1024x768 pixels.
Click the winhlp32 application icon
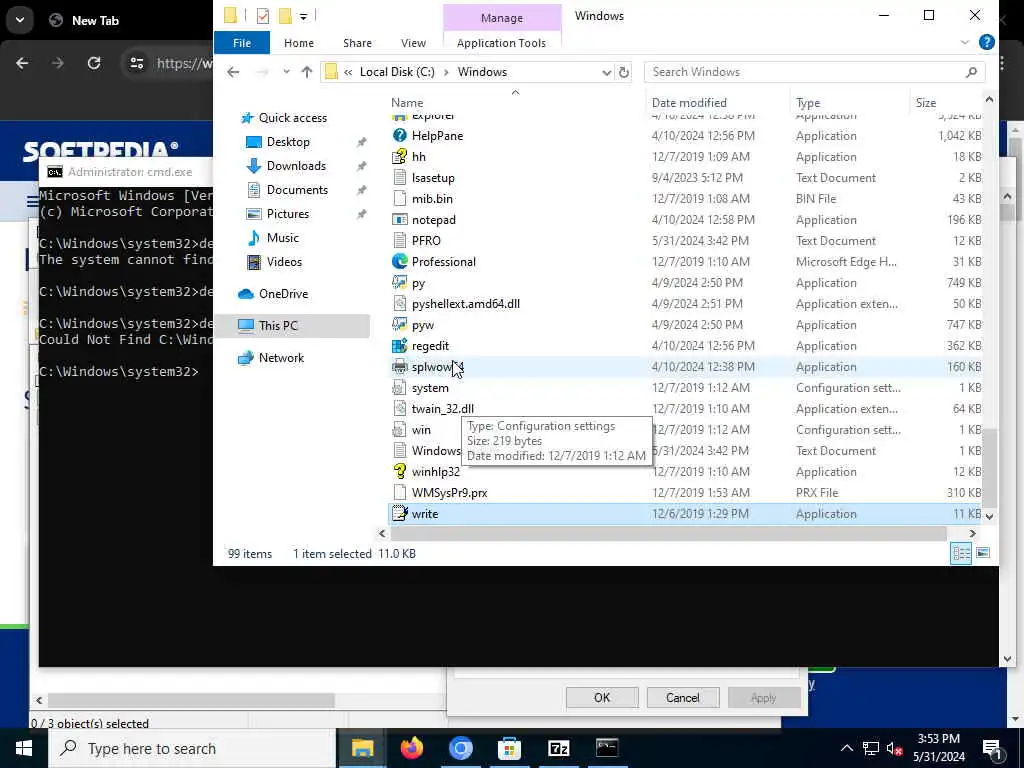400,472
